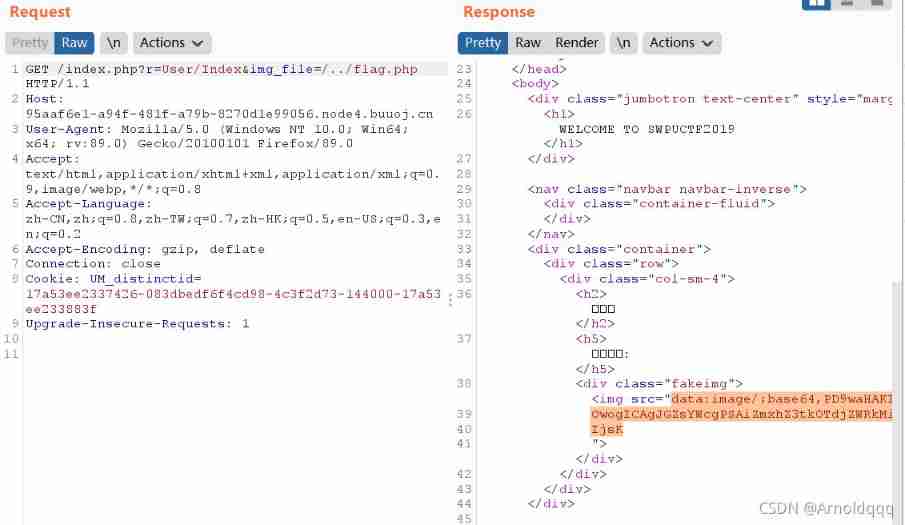Click the navbar navbar-inverse nav line

[x=667, y=189]
